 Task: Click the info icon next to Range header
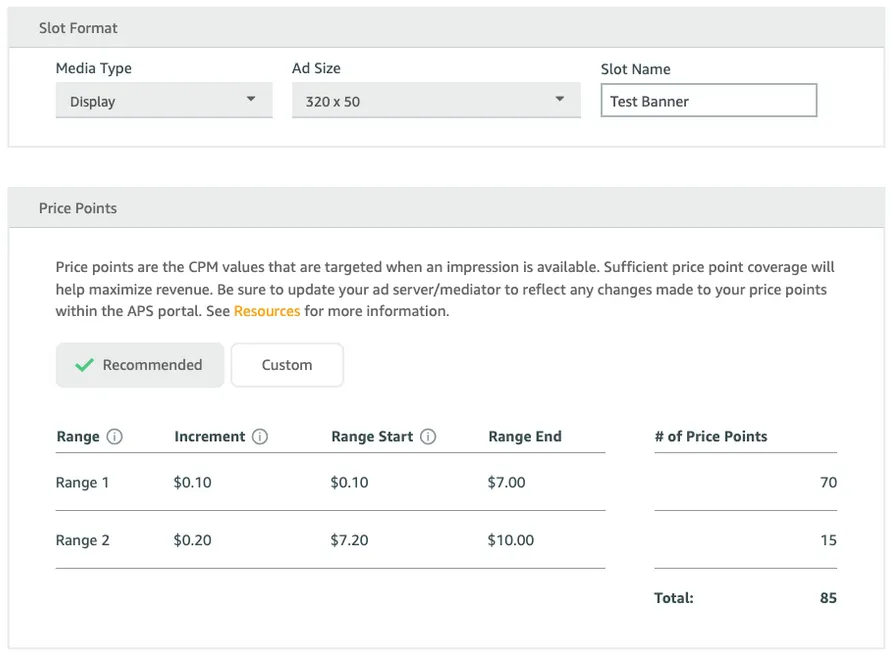coord(113,436)
